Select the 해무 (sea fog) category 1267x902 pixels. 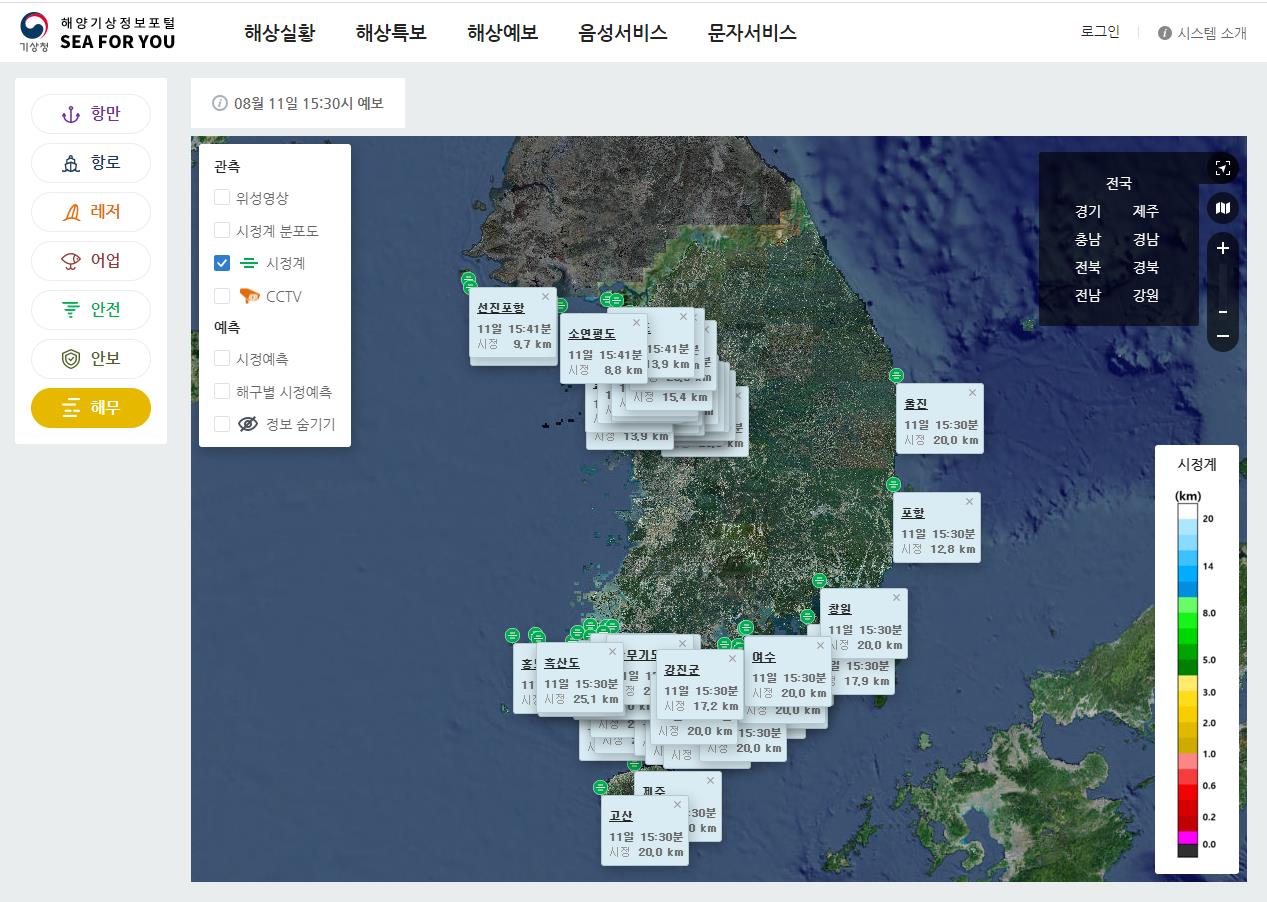pos(91,408)
